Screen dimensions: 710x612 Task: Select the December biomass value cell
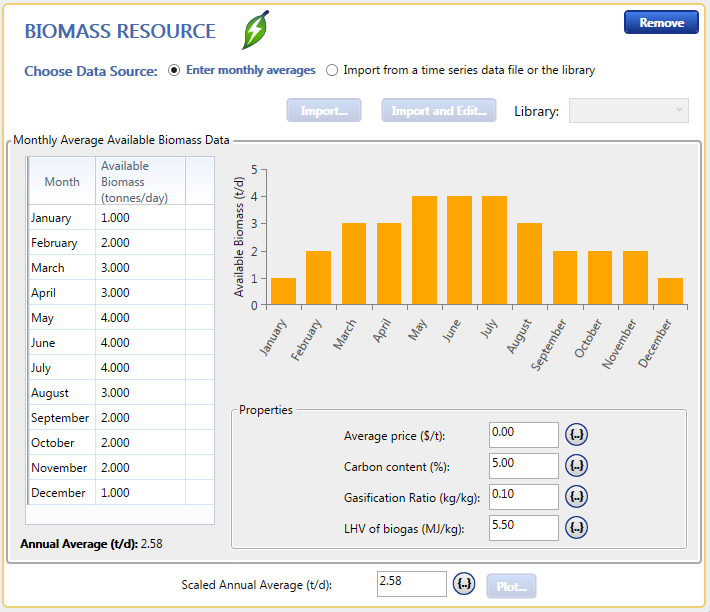140,493
